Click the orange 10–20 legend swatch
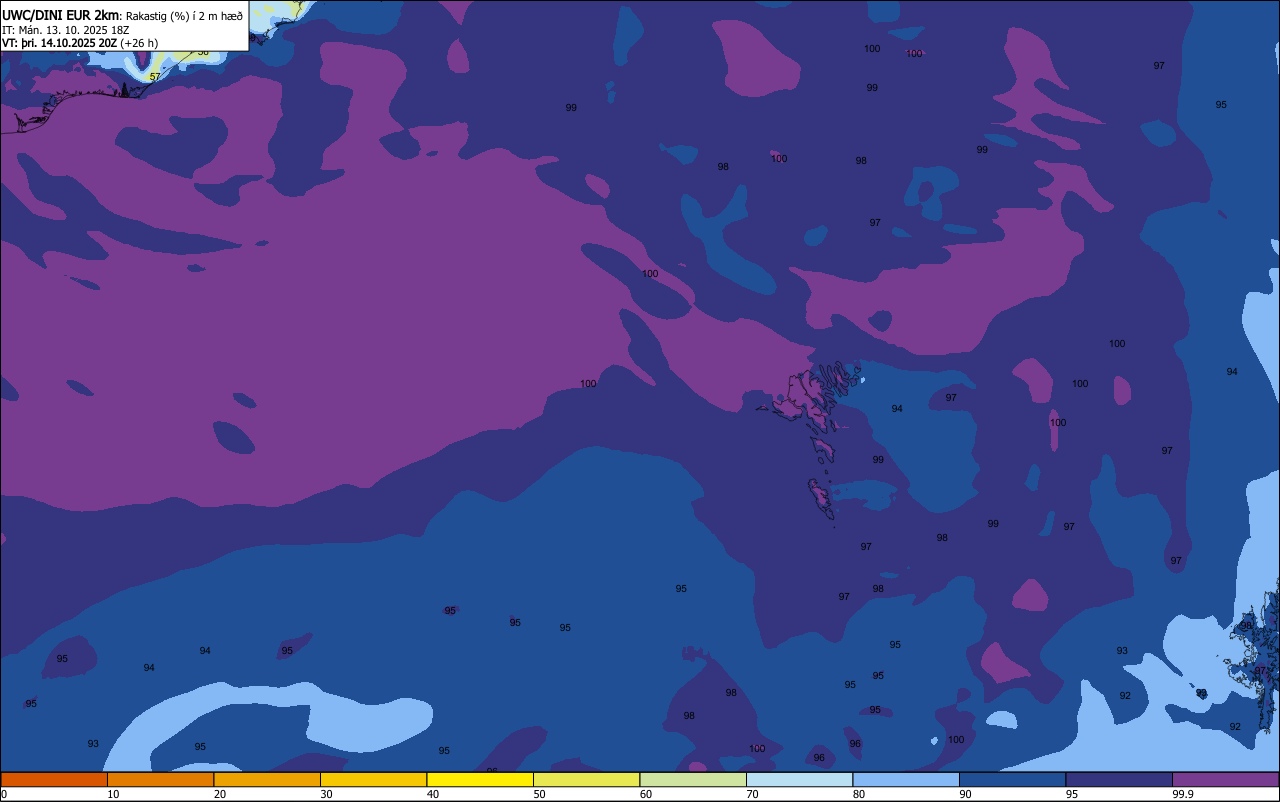 click(160, 779)
